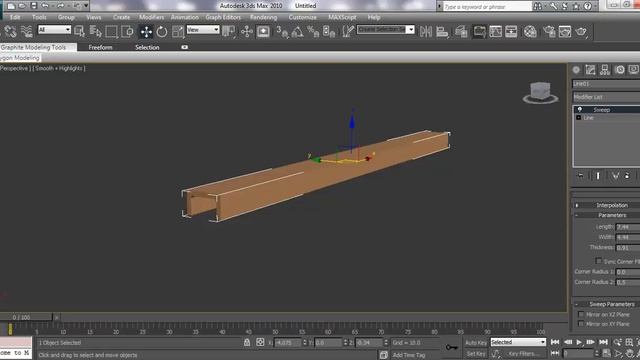Enable Mirror on XY Plane
This screenshot has height=360, width=640.
point(581,324)
